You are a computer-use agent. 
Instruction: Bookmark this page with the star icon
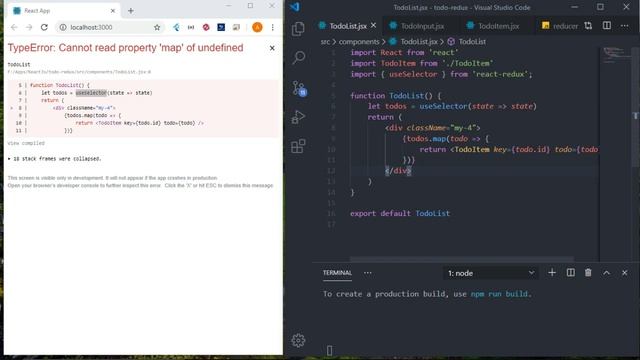pos(157,27)
